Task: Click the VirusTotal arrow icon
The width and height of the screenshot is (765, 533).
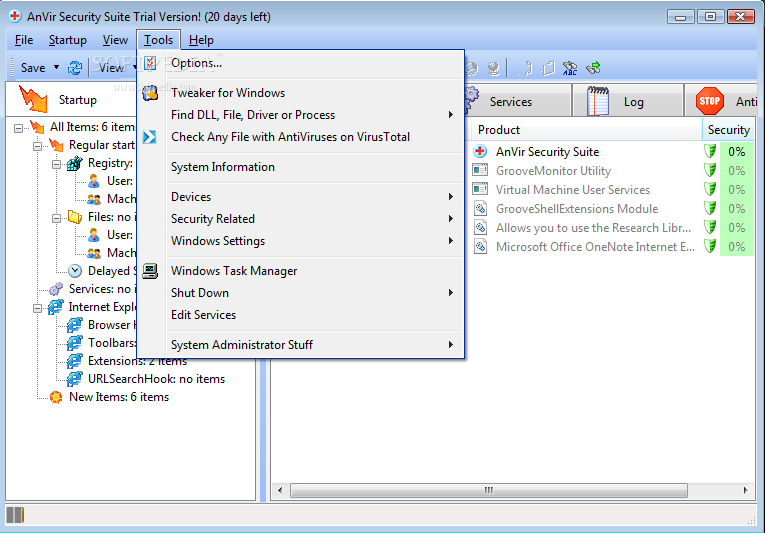Action: (x=150, y=137)
